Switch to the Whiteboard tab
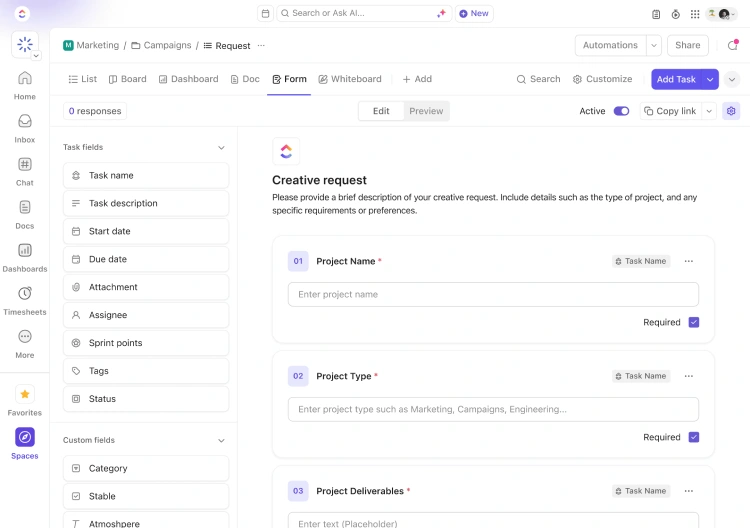 pos(350,79)
